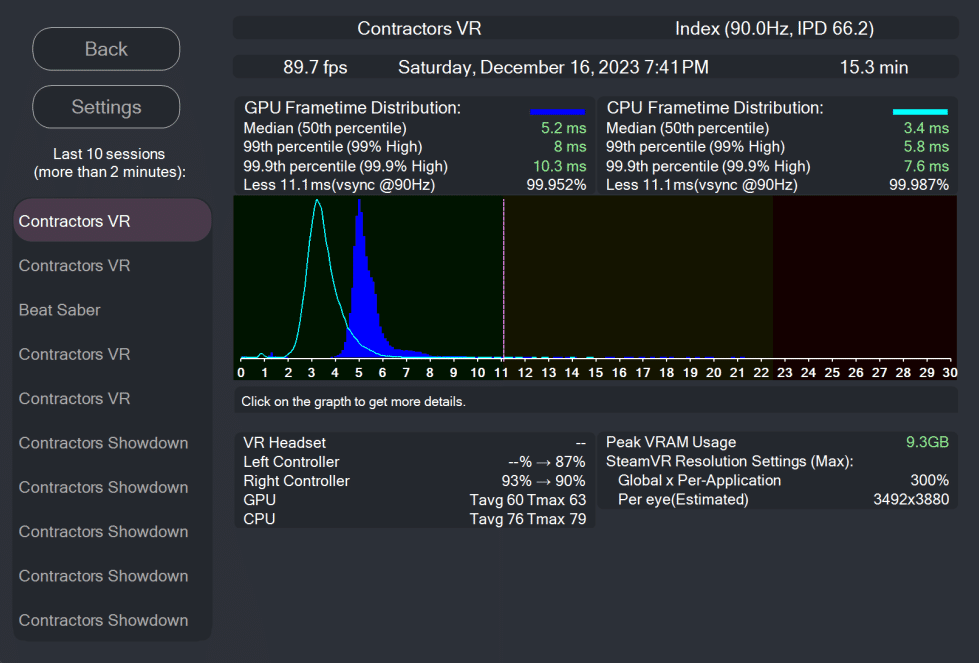Open the last Contractors Showdown session
The height and width of the screenshot is (663, 979).
112,620
